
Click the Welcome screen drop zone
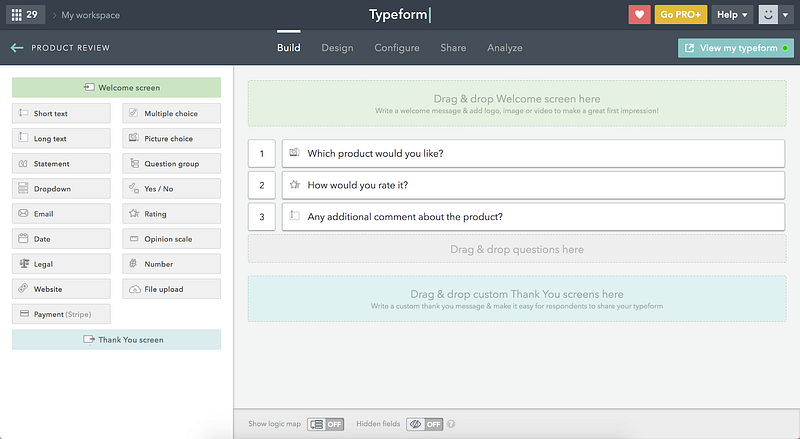(517, 103)
